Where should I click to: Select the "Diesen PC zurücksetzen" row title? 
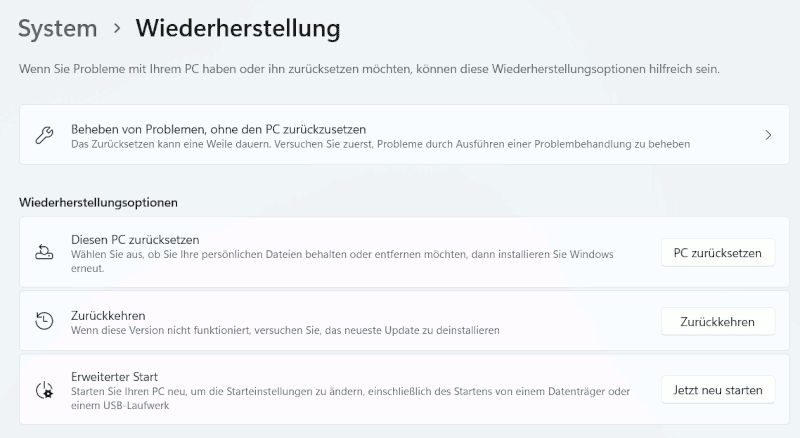[135, 240]
